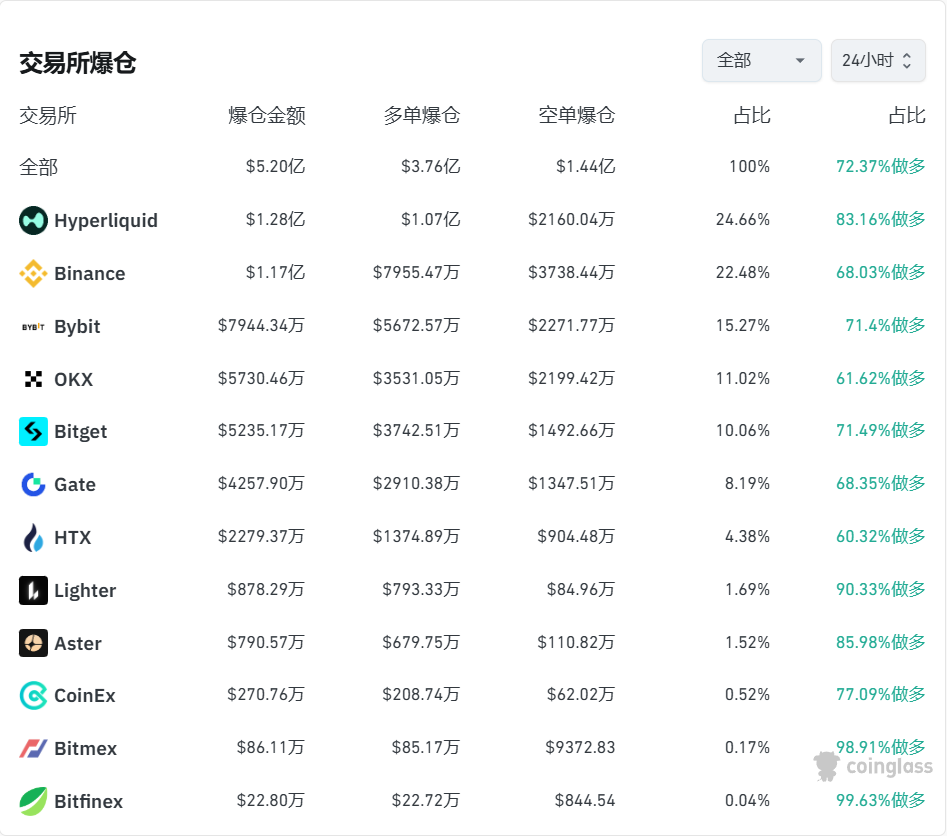Image resolution: width=947 pixels, height=836 pixels.
Task: Click the Binance logo icon
Action: pos(33,273)
